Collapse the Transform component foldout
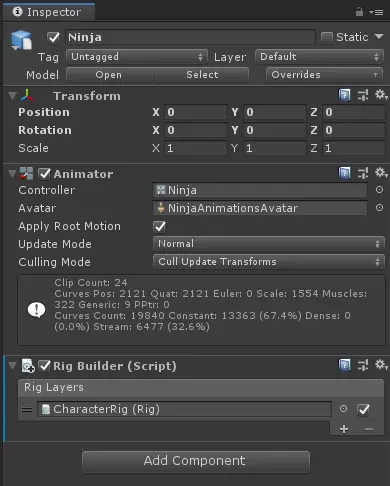 12,96
